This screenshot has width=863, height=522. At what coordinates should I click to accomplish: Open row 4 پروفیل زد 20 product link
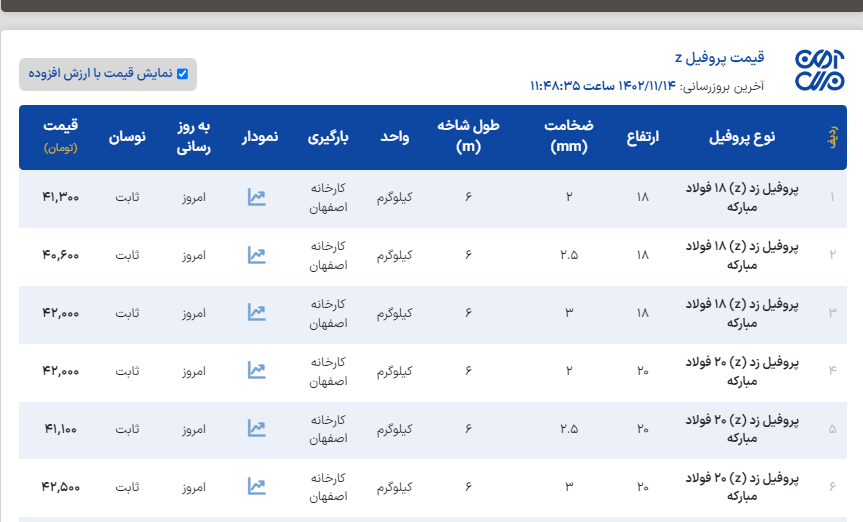coord(741,371)
